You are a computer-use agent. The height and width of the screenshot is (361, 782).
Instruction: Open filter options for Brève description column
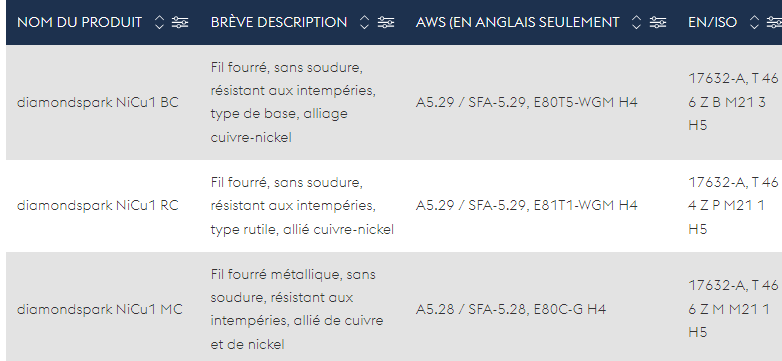[386, 22]
